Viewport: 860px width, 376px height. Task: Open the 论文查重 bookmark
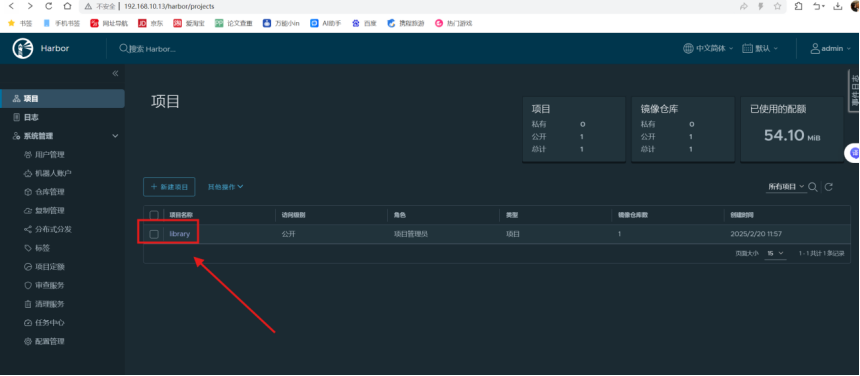point(234,23)
